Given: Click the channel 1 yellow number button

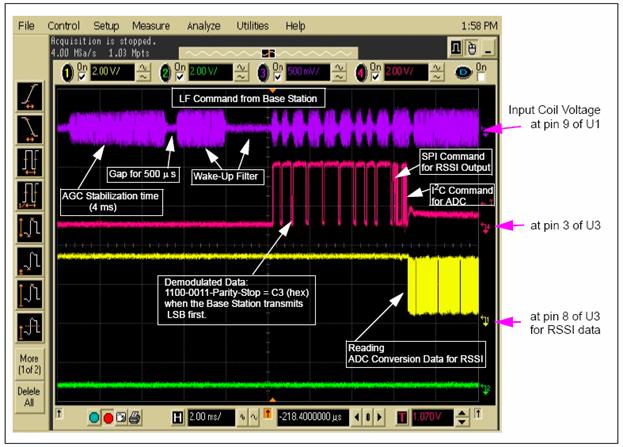Looking at the screenshot, I should tap(68, 73).
